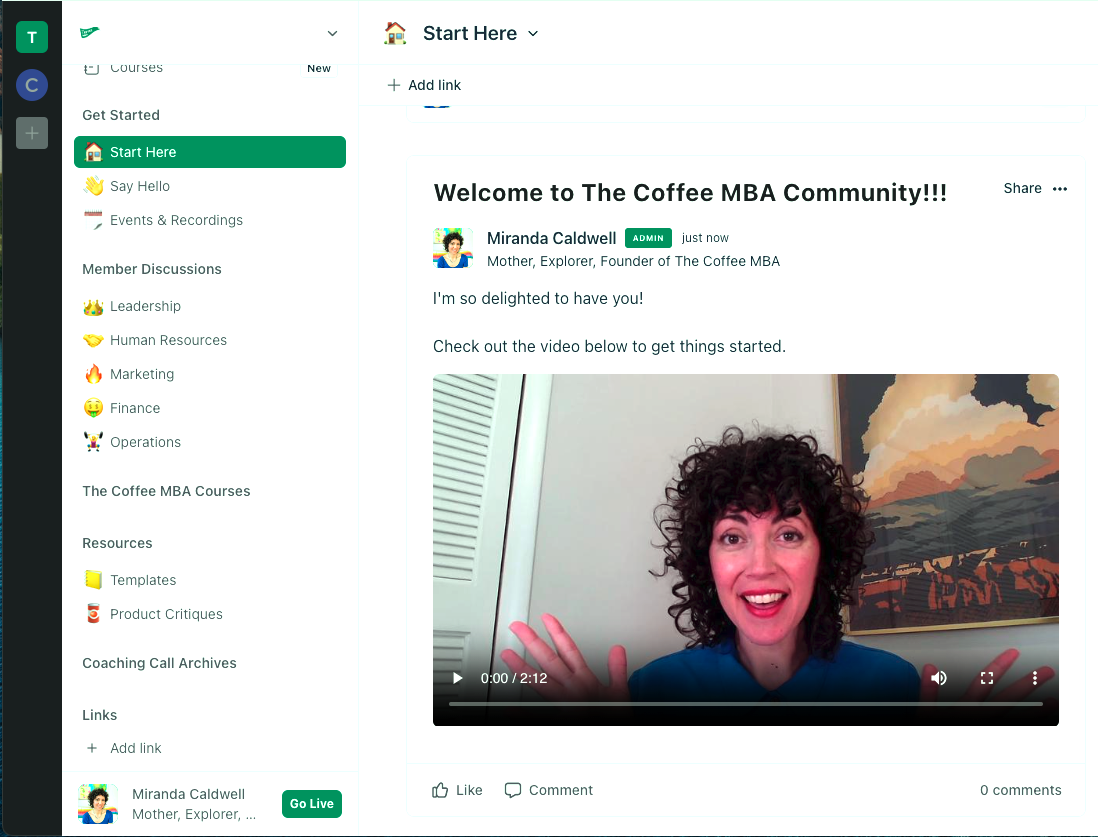
Task: Click the video progress bar
Action: 746,704
